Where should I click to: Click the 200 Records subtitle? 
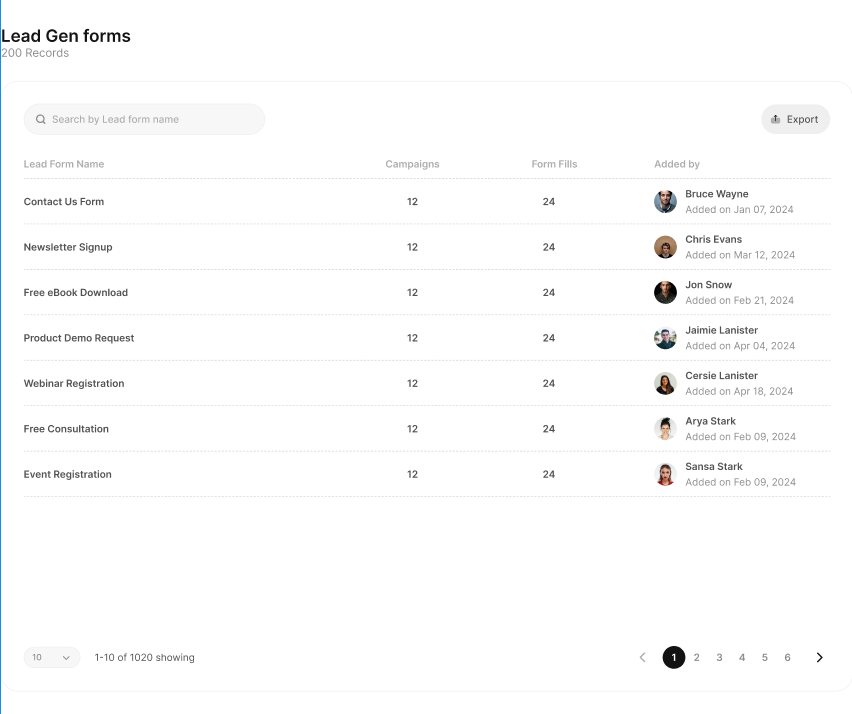click(35, 53)
